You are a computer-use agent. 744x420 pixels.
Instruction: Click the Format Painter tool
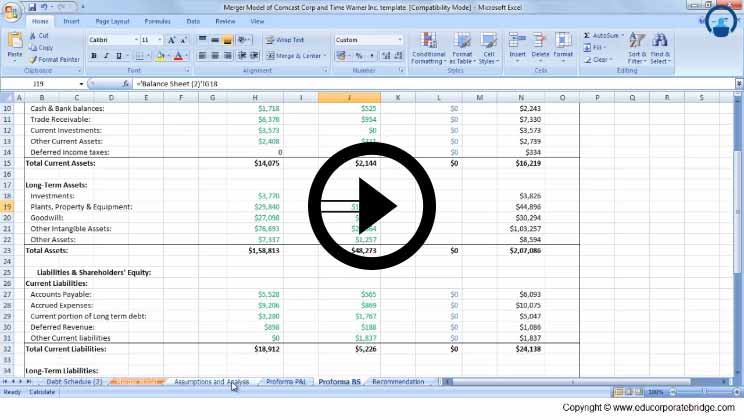coord(58,59)
